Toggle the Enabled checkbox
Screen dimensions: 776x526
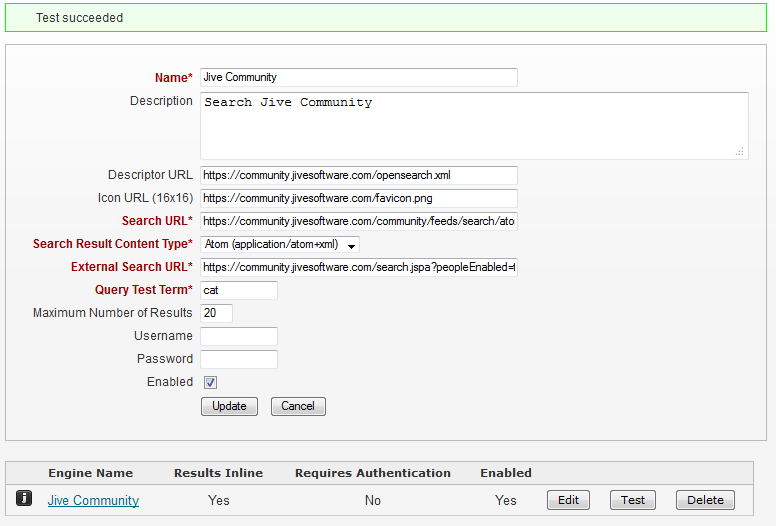coord(210,383)
